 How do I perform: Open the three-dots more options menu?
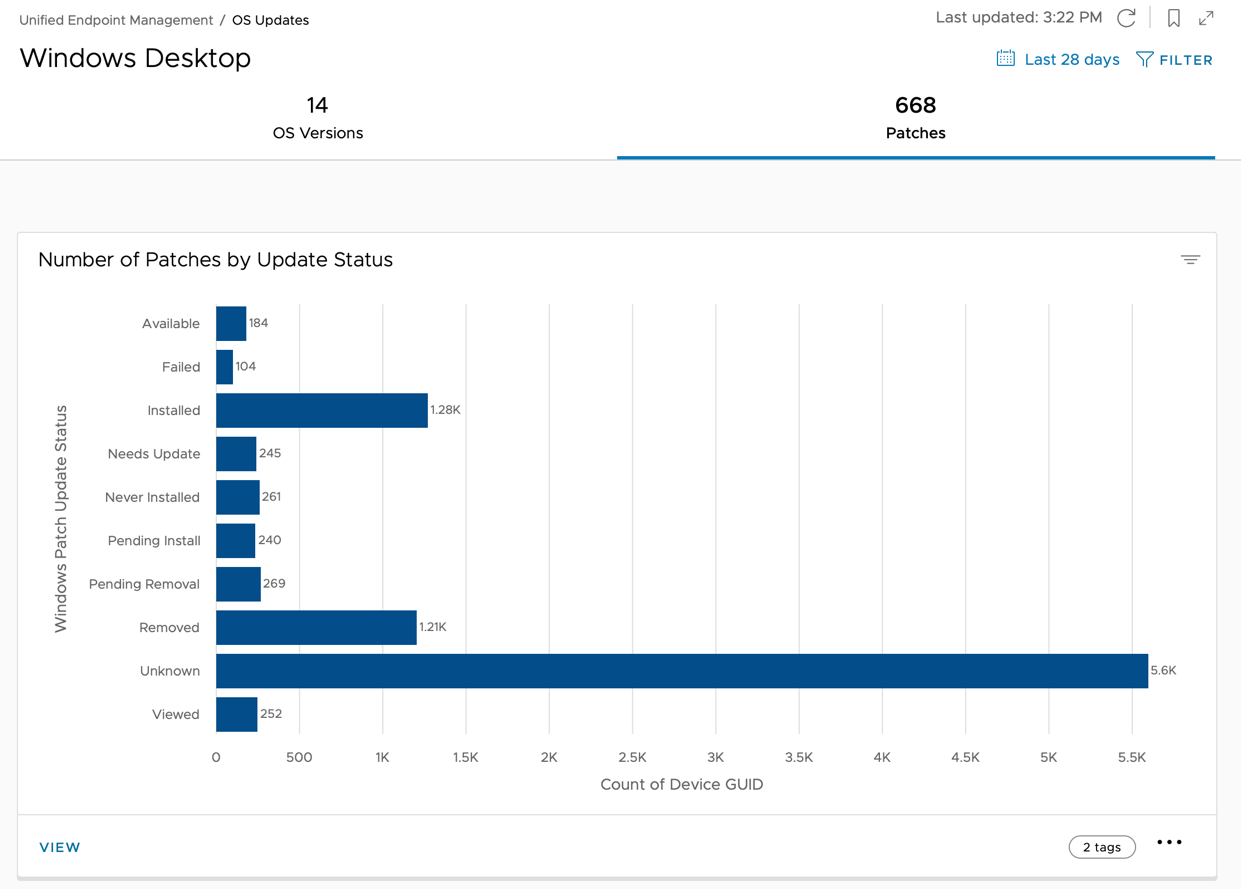point(1169,843)
